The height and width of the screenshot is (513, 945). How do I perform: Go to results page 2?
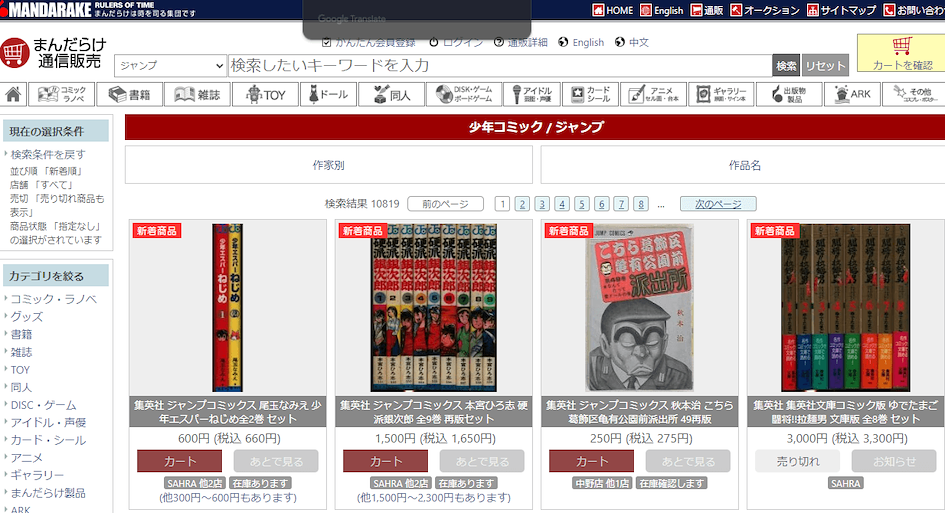523,204
